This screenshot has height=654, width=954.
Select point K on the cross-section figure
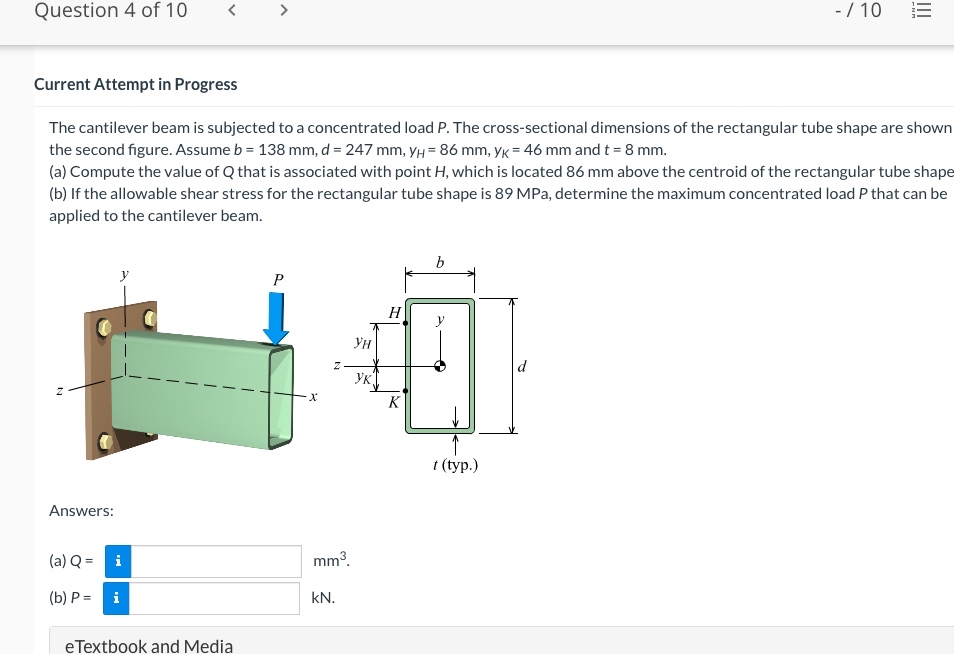(405, 390)
